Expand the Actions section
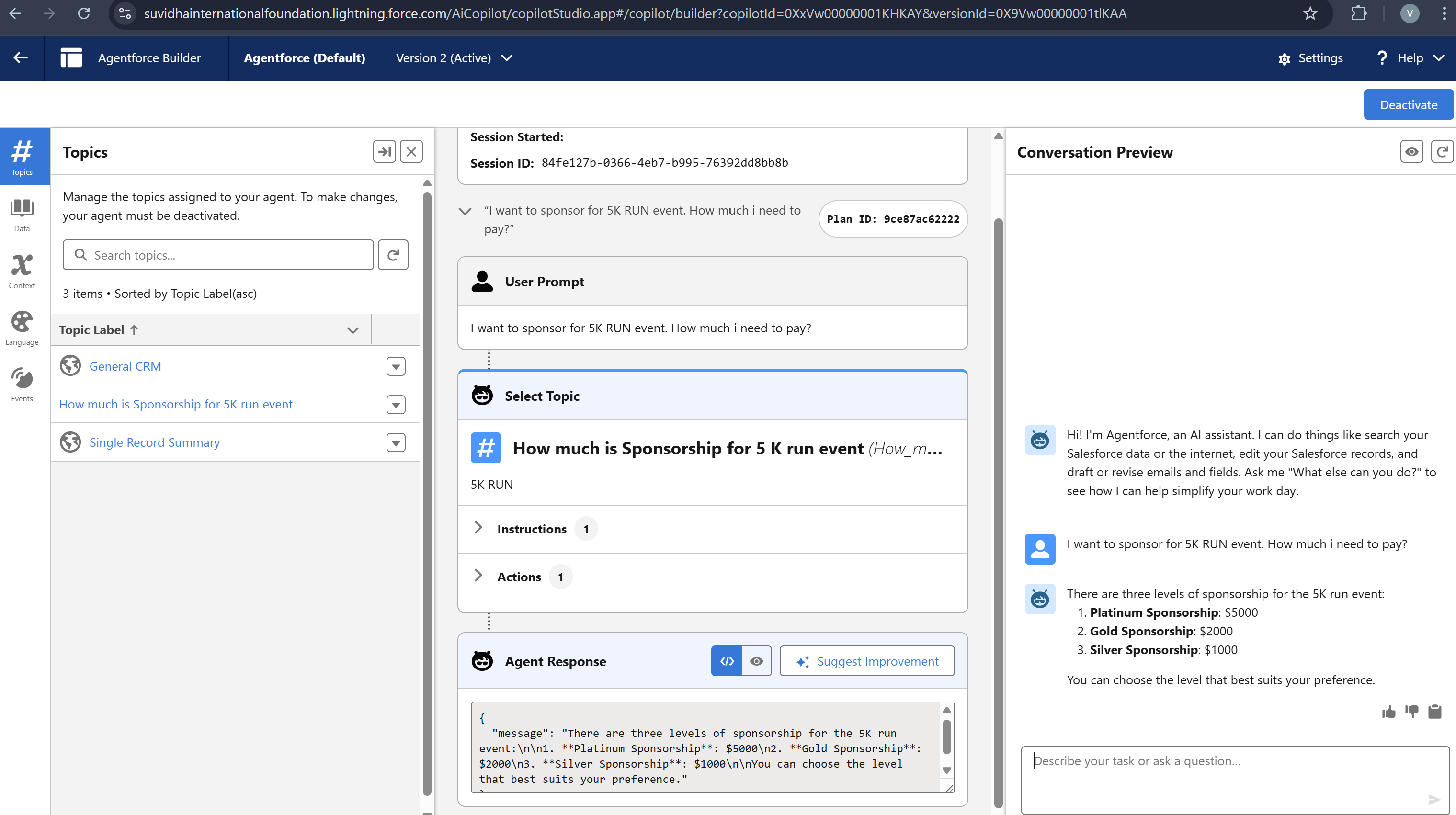Screen dimensions: 1456x815 pyautogui.click(x=478, y=577)
